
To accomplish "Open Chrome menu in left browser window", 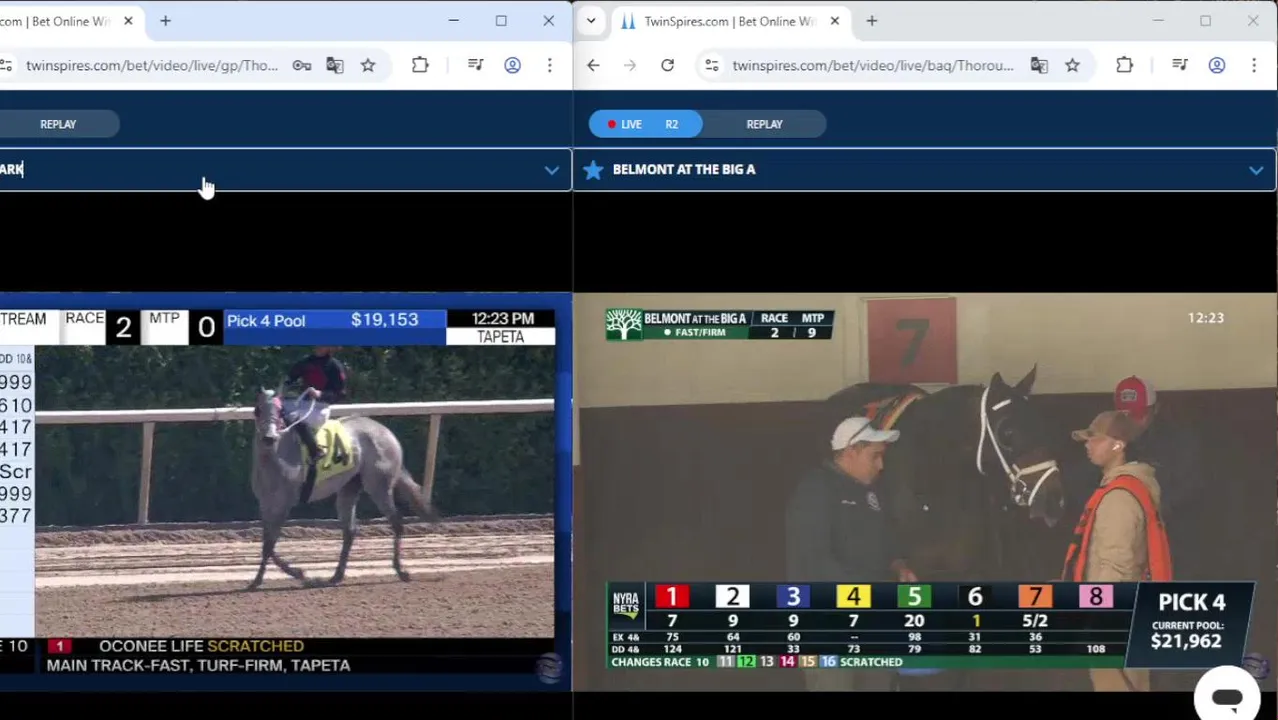I will [549, 66].
